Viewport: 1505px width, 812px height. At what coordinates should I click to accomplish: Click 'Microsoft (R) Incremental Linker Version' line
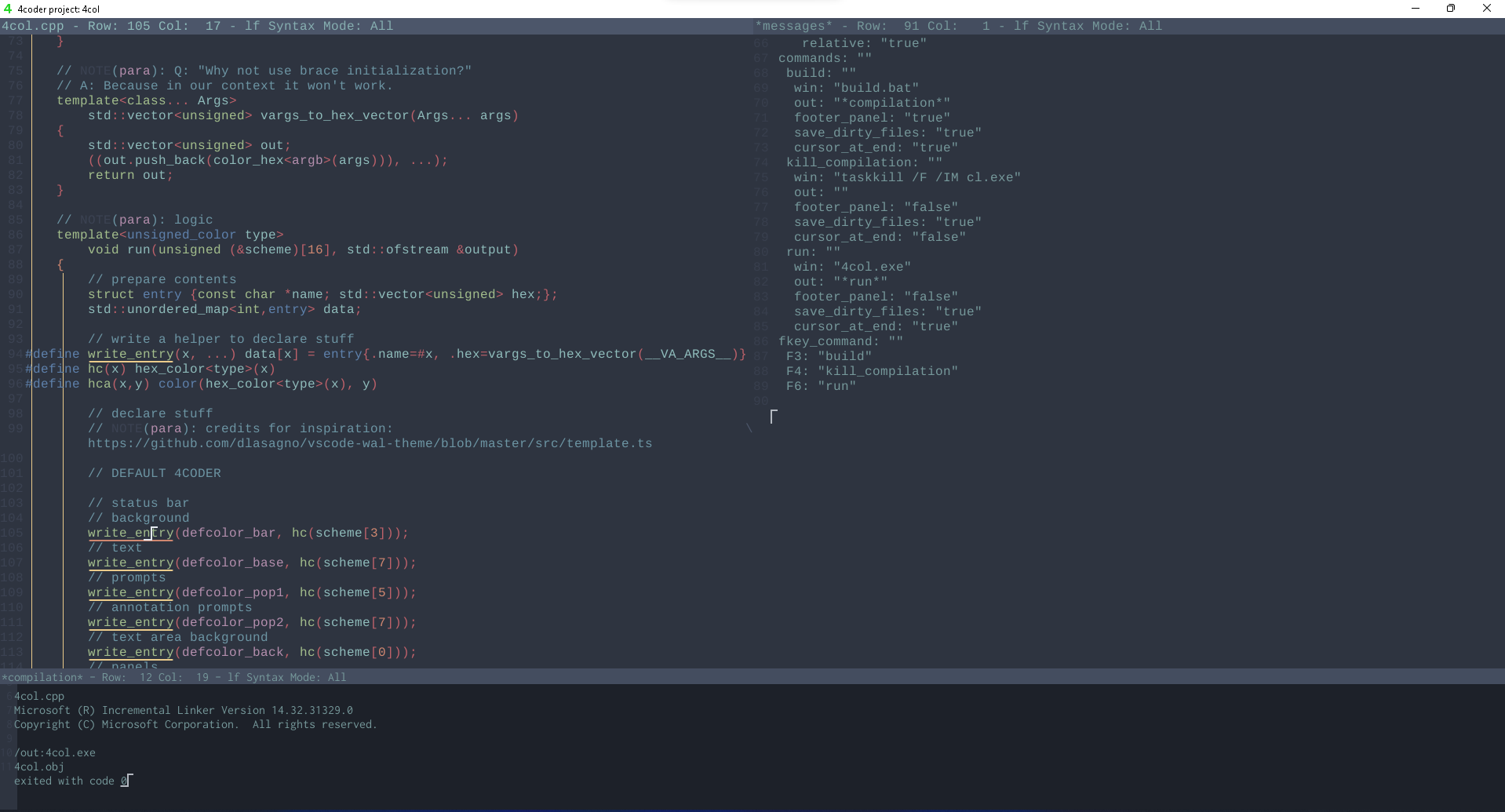(184, 710)
